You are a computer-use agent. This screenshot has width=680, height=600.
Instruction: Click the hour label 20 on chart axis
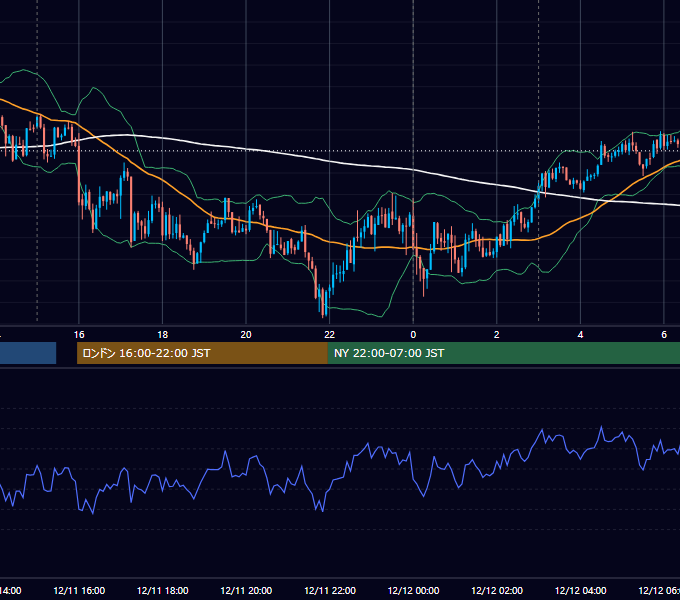pyautogui.click(x=246, y=335)
